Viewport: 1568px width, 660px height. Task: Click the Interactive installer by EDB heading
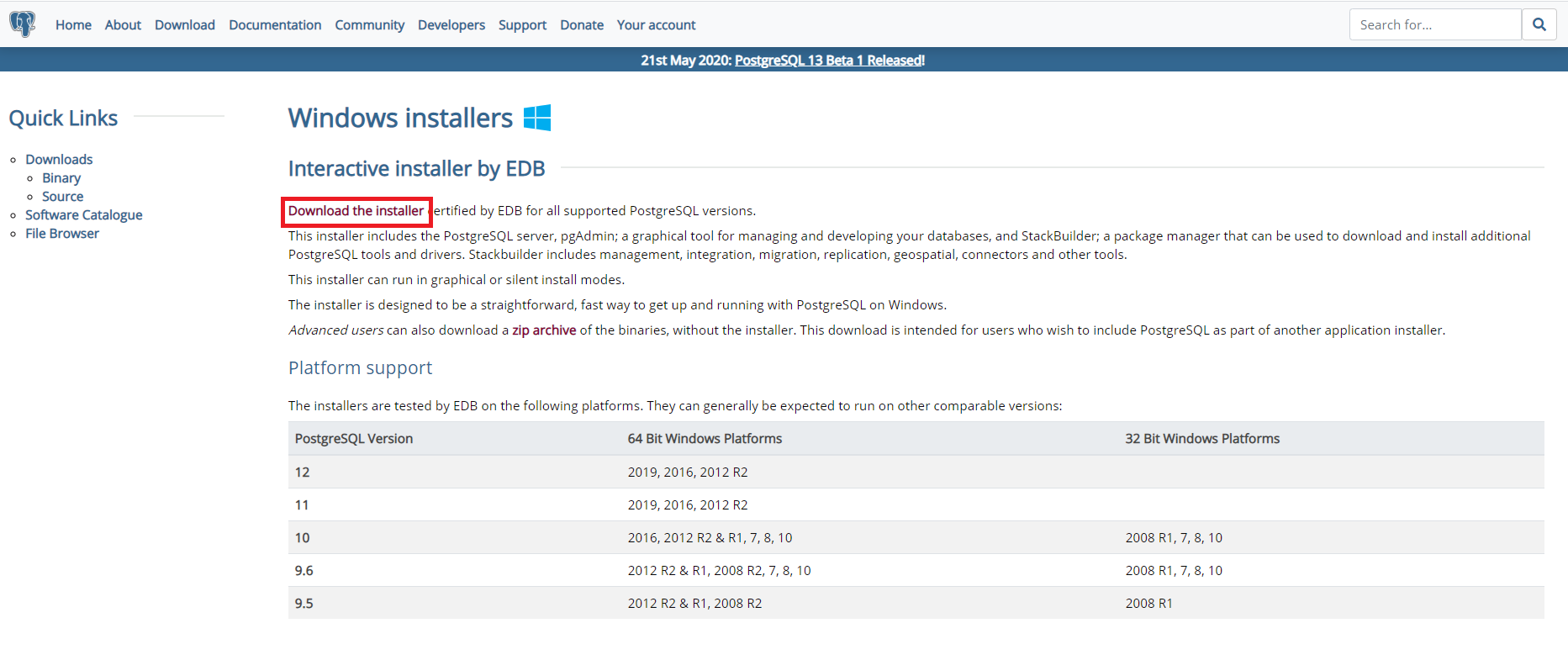click(x=417, y=169)
